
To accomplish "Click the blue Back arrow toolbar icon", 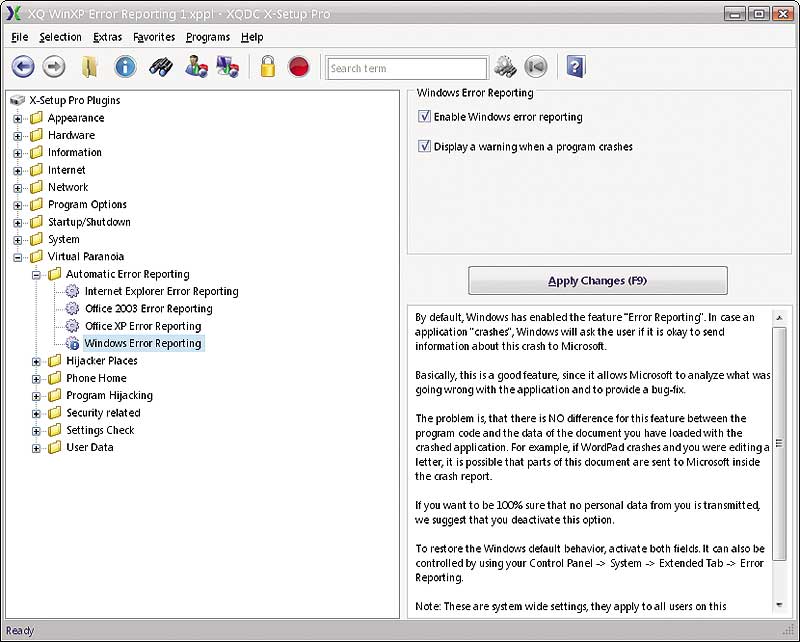I will (23, 67).
